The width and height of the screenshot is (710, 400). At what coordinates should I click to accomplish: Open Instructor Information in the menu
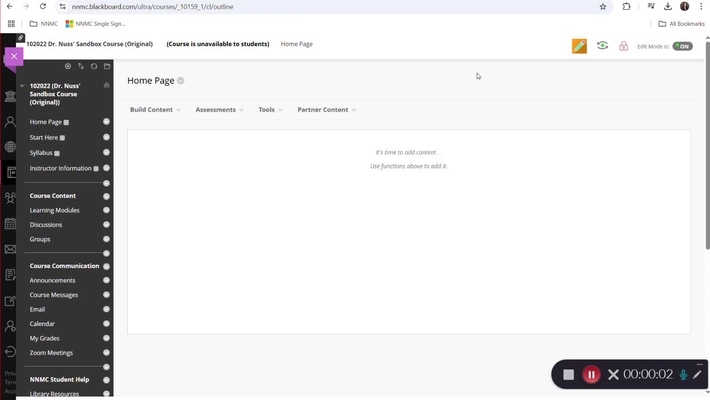click(x=60, y=168)
